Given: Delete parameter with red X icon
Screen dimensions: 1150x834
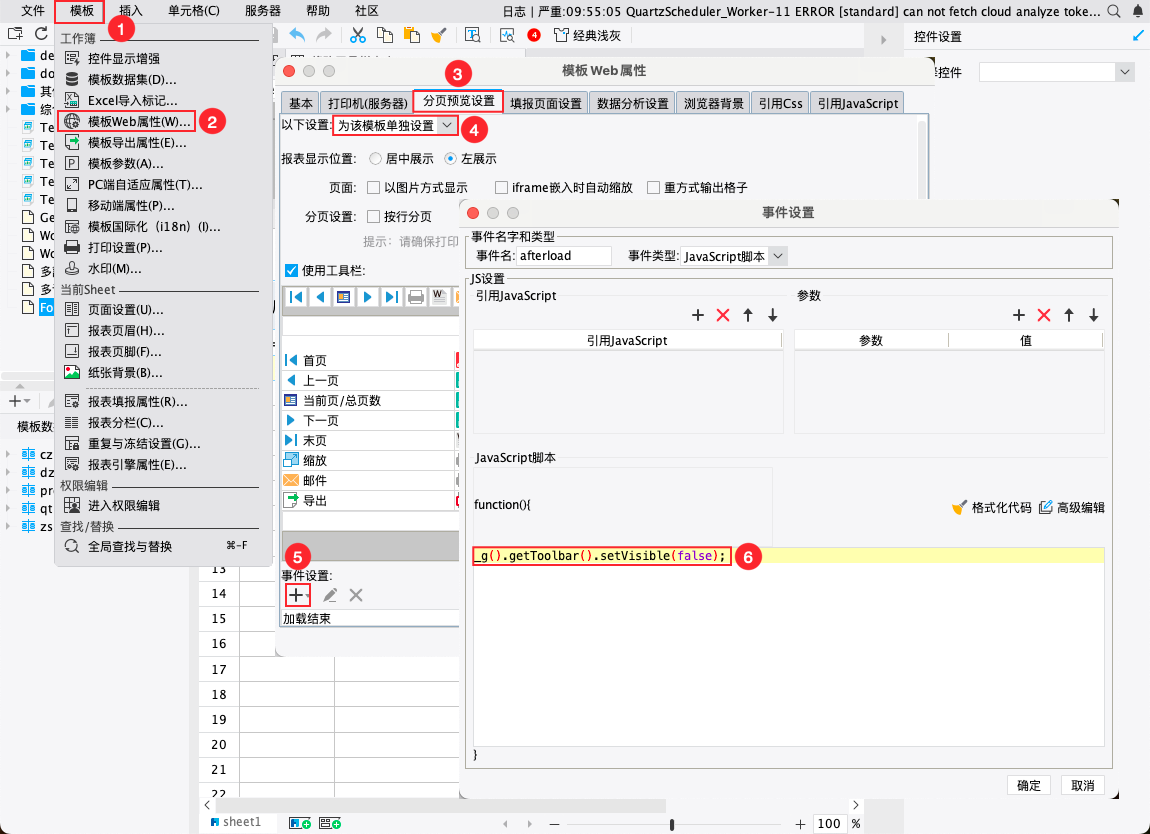Looking at the screenshot, I should [1044, 315].
